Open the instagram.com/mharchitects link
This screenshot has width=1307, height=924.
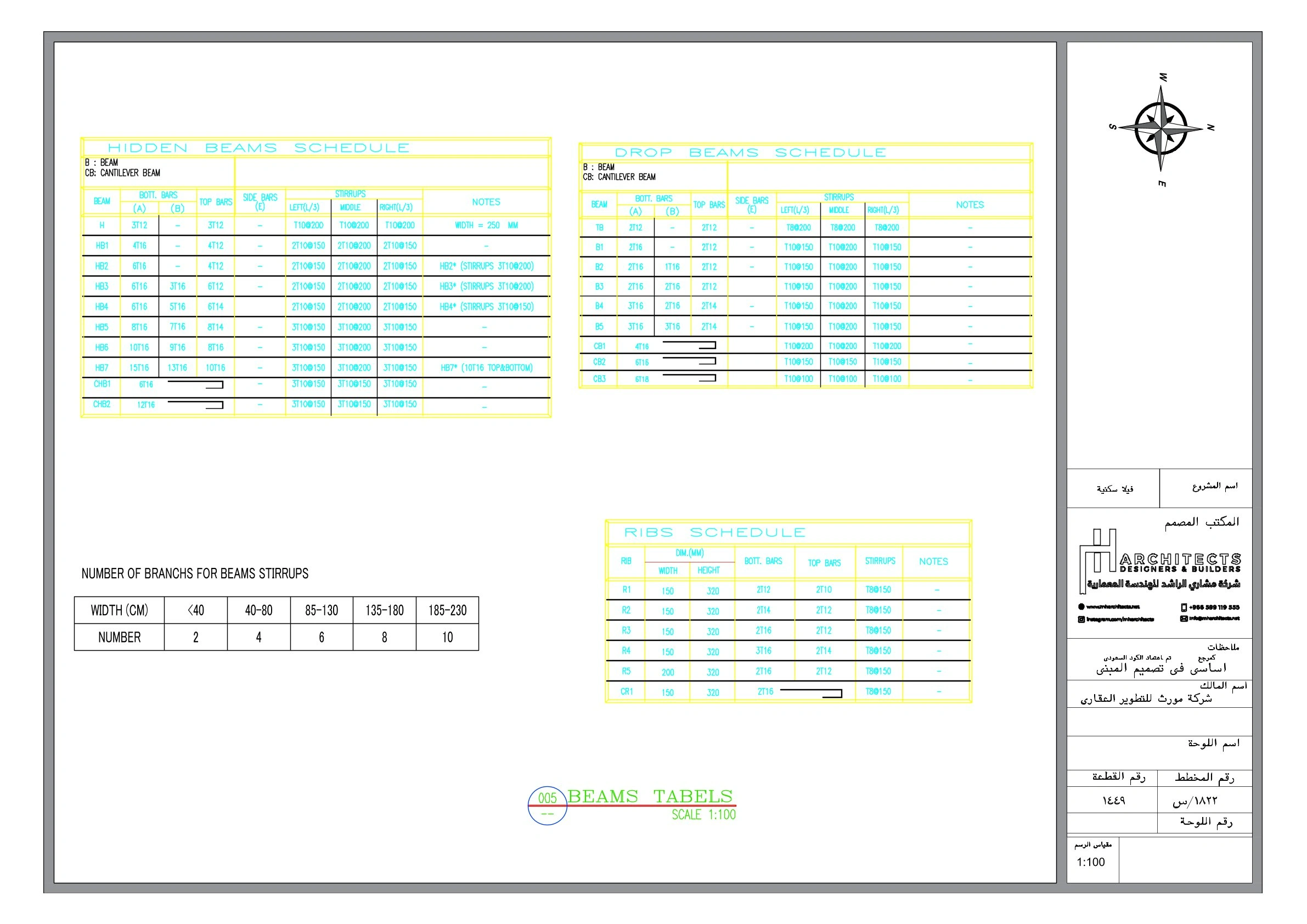click(x=1120, y=619)
